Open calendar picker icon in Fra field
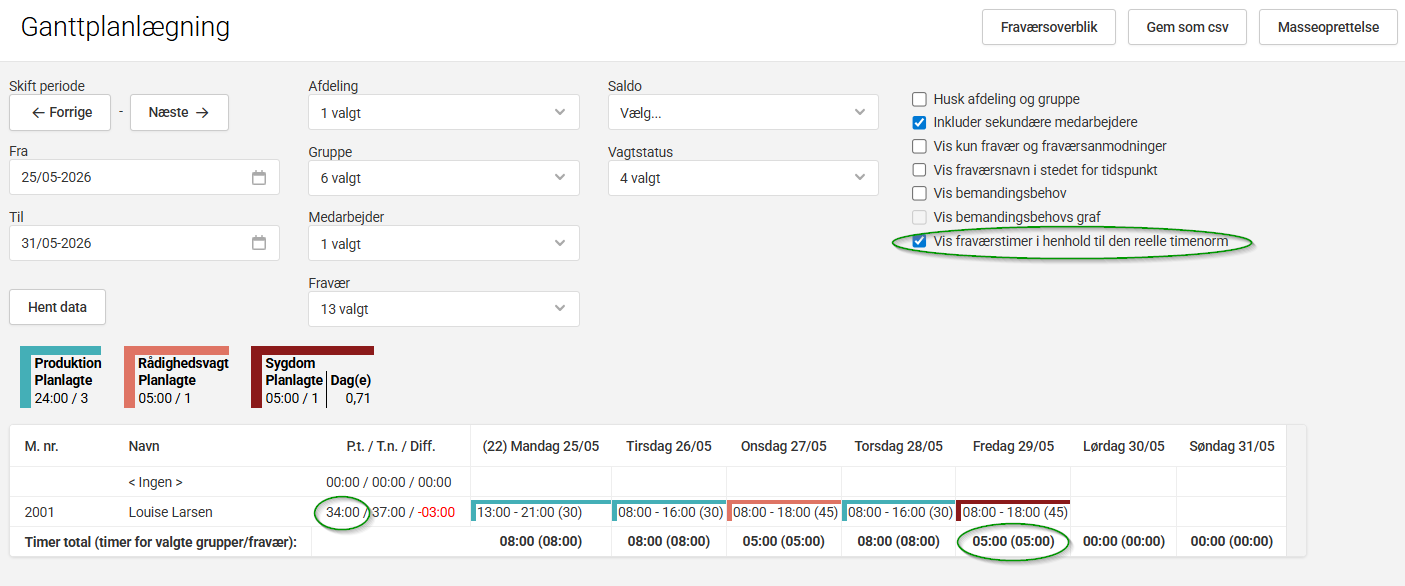Screen dimensions: 1405x586 (x=259, y=178)
